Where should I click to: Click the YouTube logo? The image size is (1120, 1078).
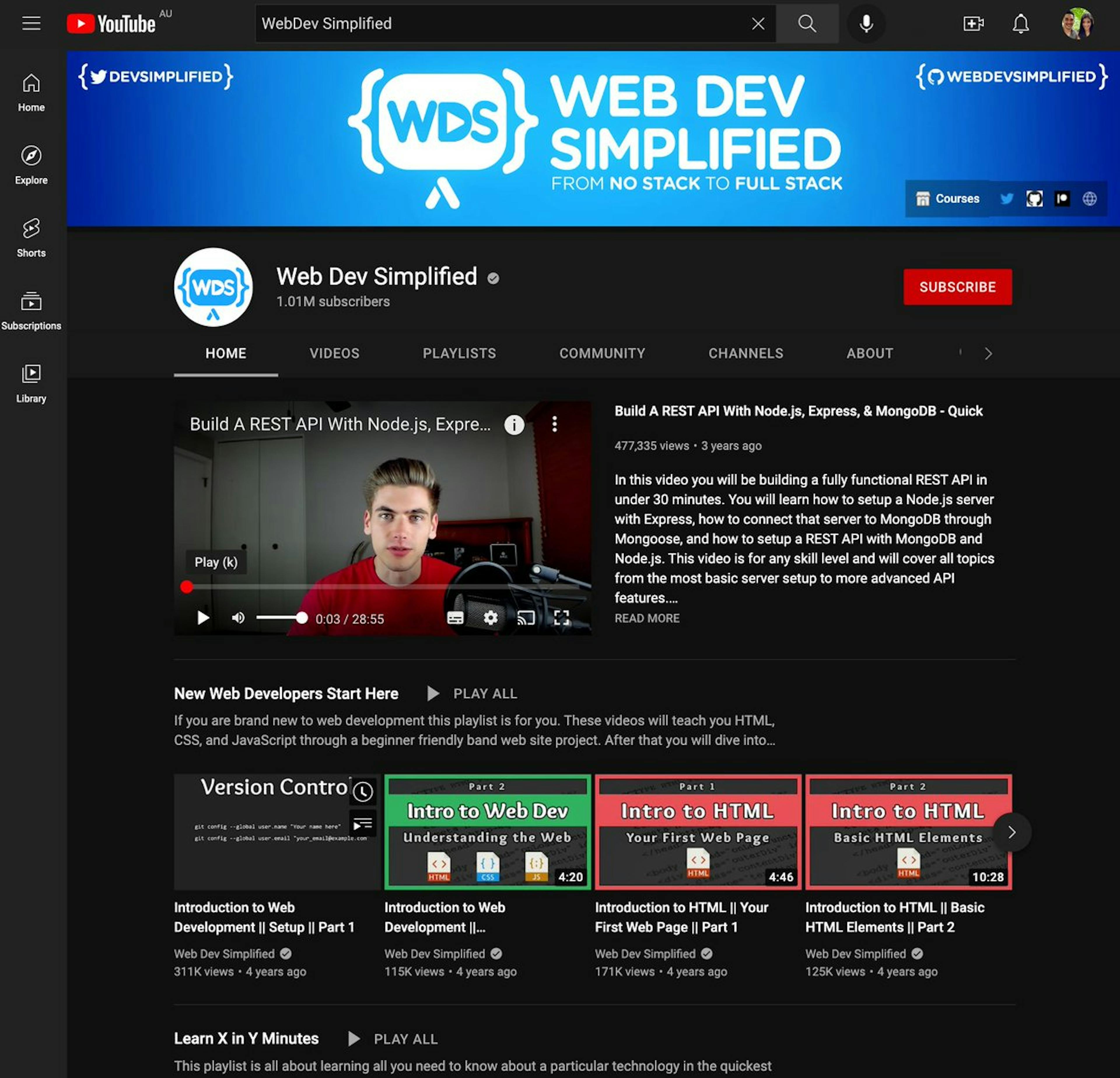[x=111, y=23]
